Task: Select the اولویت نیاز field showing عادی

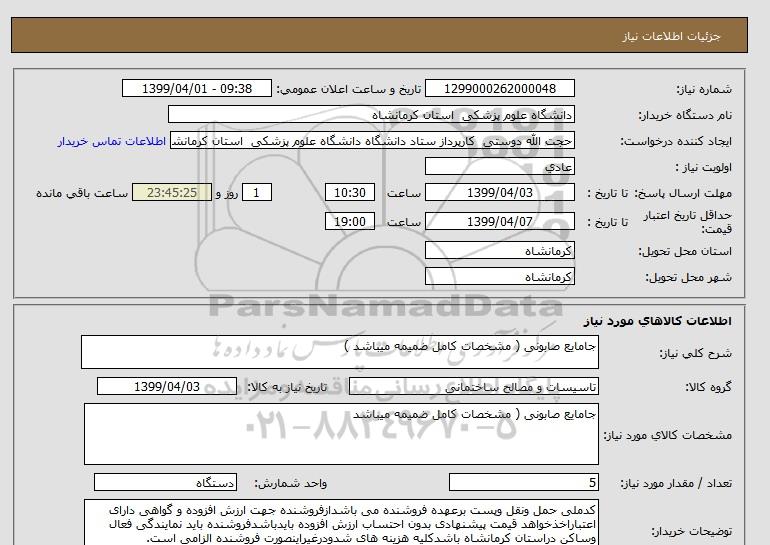Action: point(499,166)
